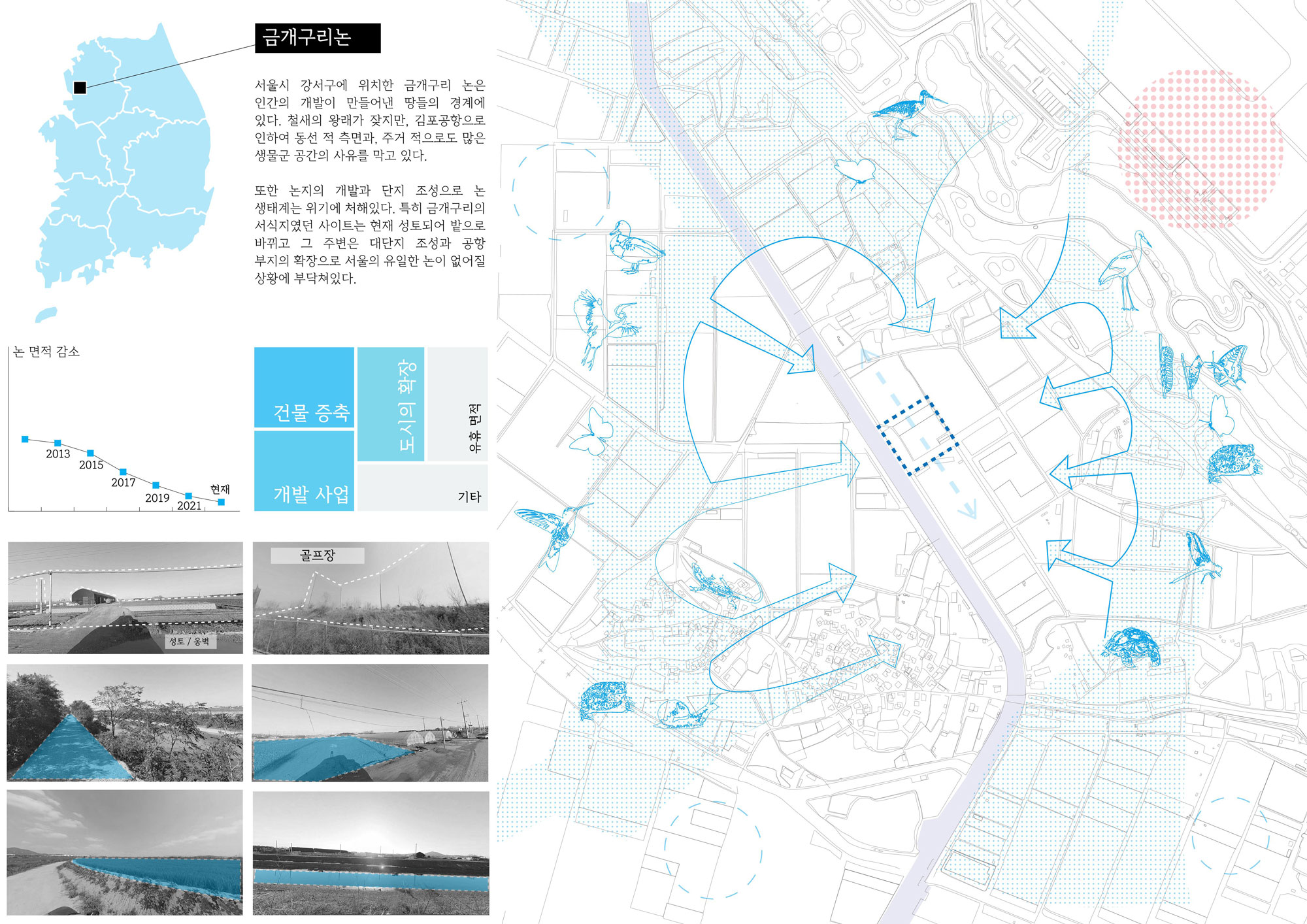This screenshot has height=924, width=1307.
Task: Click the pink dotted circle on the map
Action: click(1199, 149)
